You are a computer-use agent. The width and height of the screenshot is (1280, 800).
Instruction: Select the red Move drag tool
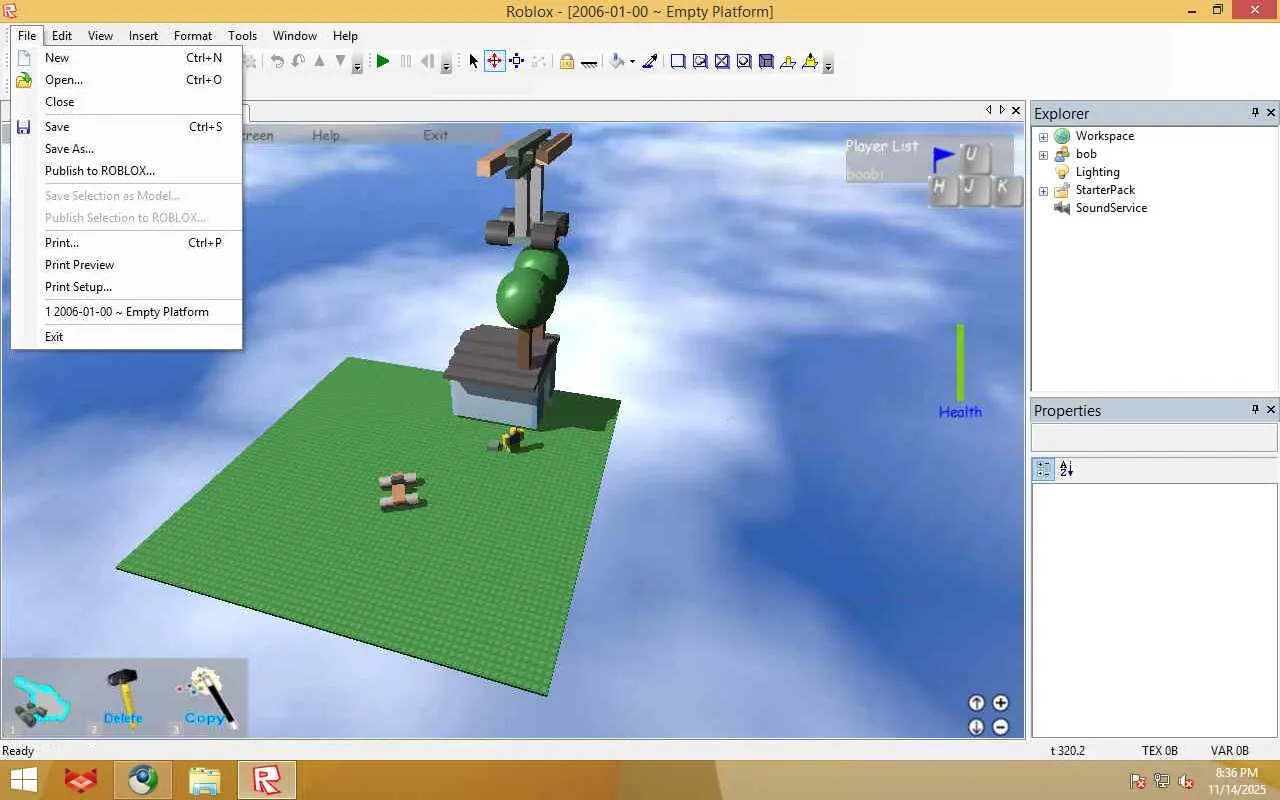pyautogui.click(x=495, y=62)
